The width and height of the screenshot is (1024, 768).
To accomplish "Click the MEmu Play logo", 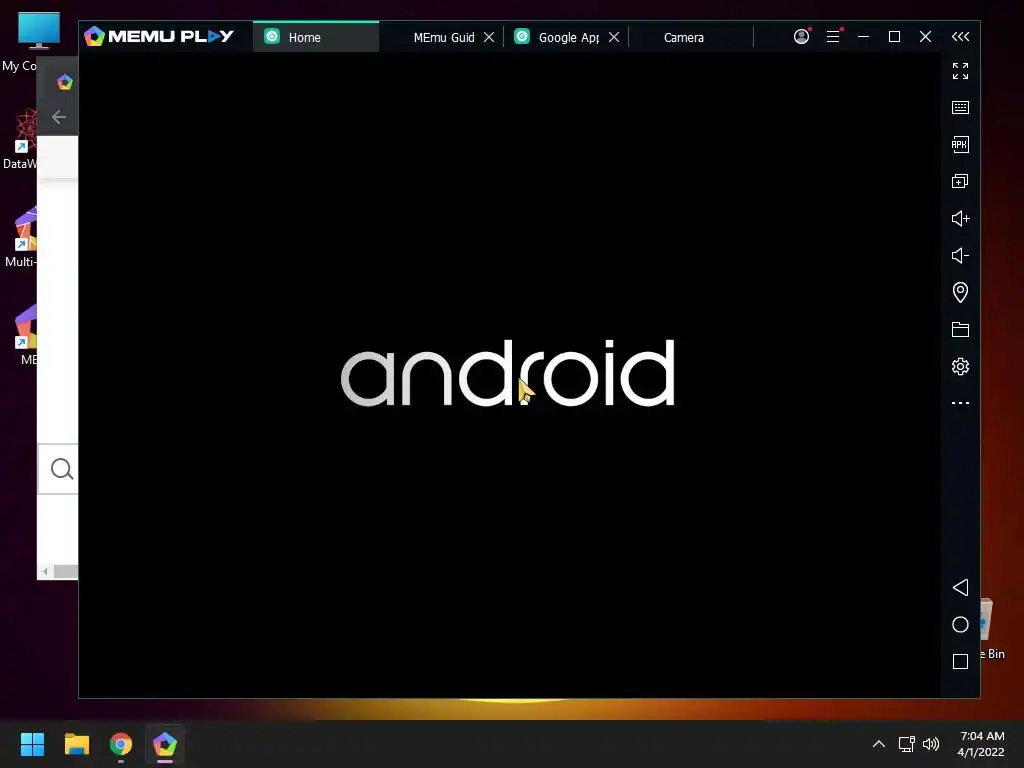I will (x=159, y=36).
